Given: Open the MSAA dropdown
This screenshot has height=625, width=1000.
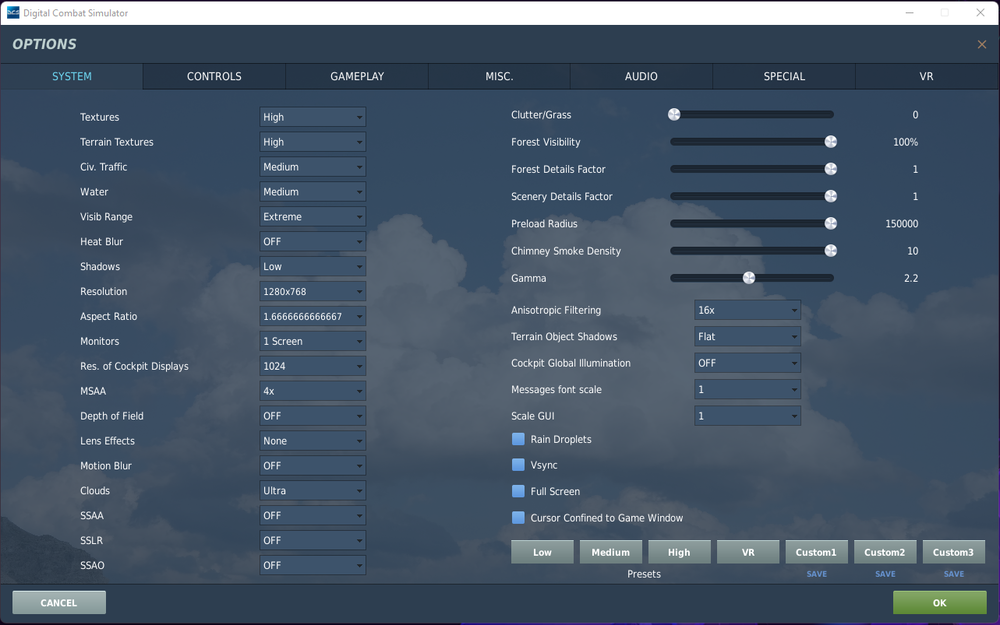Looking at the screenshot, I should tap(312, 390).
